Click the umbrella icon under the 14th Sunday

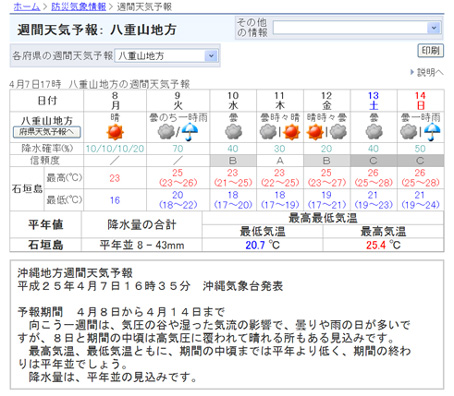tap(432, 132)
